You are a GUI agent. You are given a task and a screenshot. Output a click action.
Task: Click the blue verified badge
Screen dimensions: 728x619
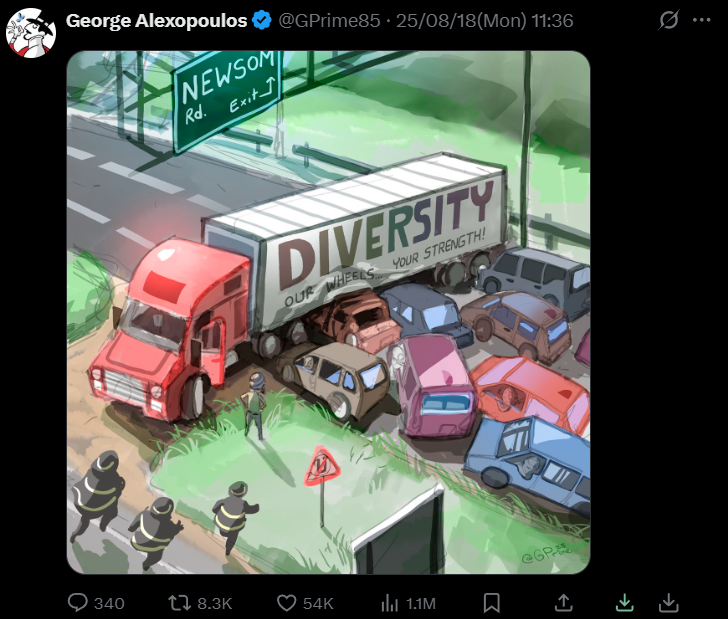pyautogui.click(x=262, y=20)
